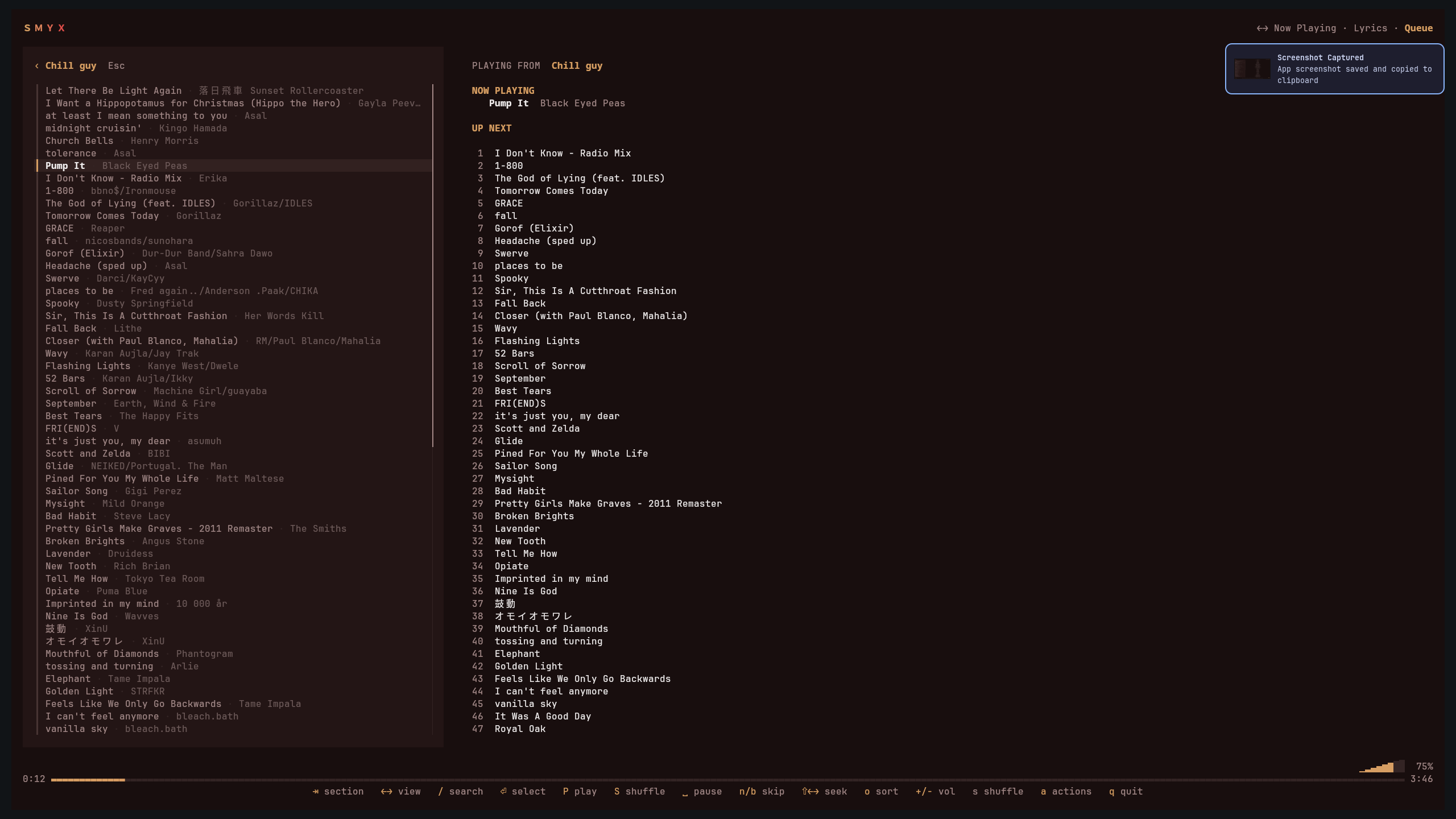Click the playlist scrollbar
This screenshot has height=819, width=1456.
coord(433,266)
